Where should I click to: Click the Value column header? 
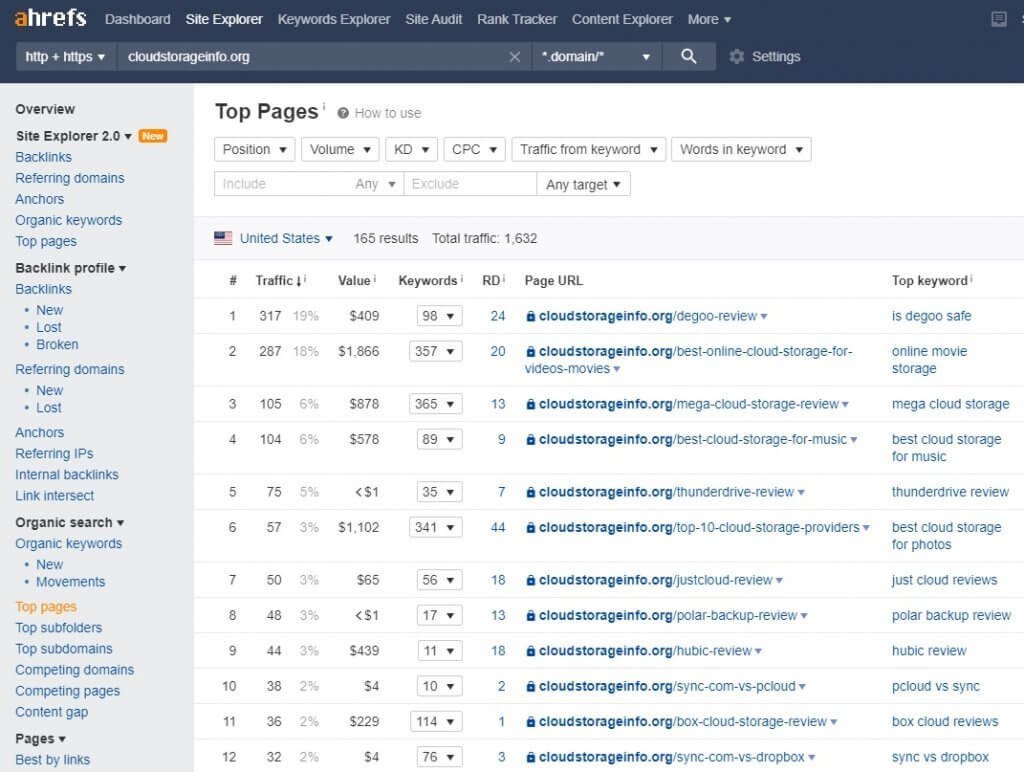pos(354,281)
